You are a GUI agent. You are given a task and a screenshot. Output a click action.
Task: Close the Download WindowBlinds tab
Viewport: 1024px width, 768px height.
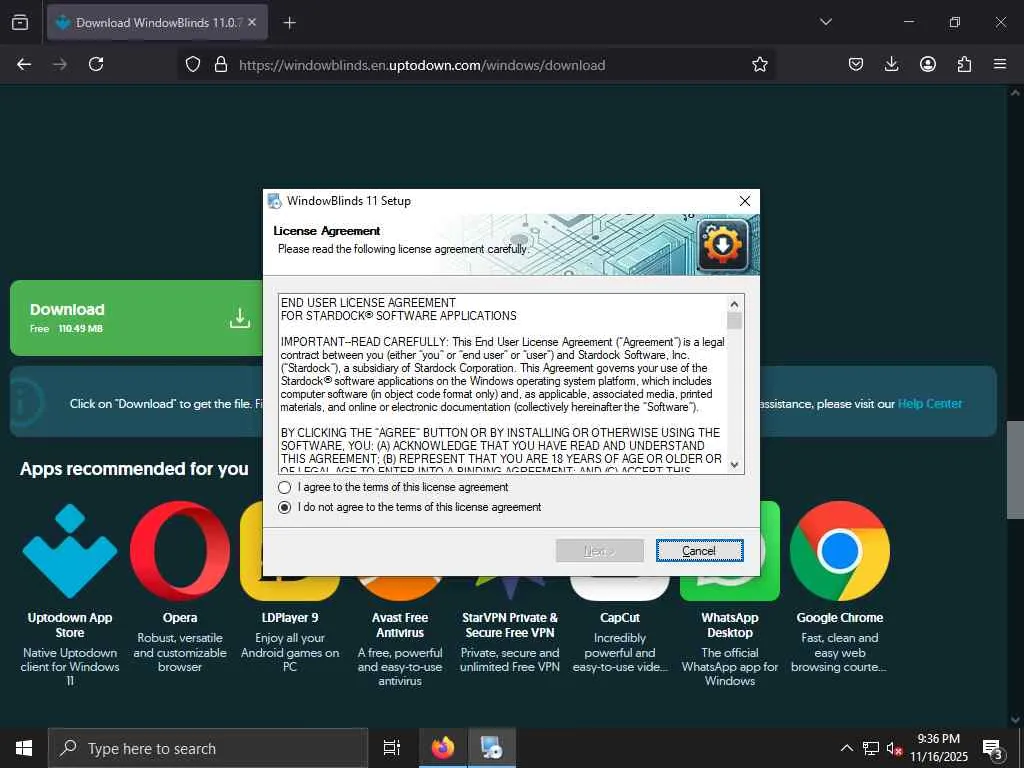(252, 23)
